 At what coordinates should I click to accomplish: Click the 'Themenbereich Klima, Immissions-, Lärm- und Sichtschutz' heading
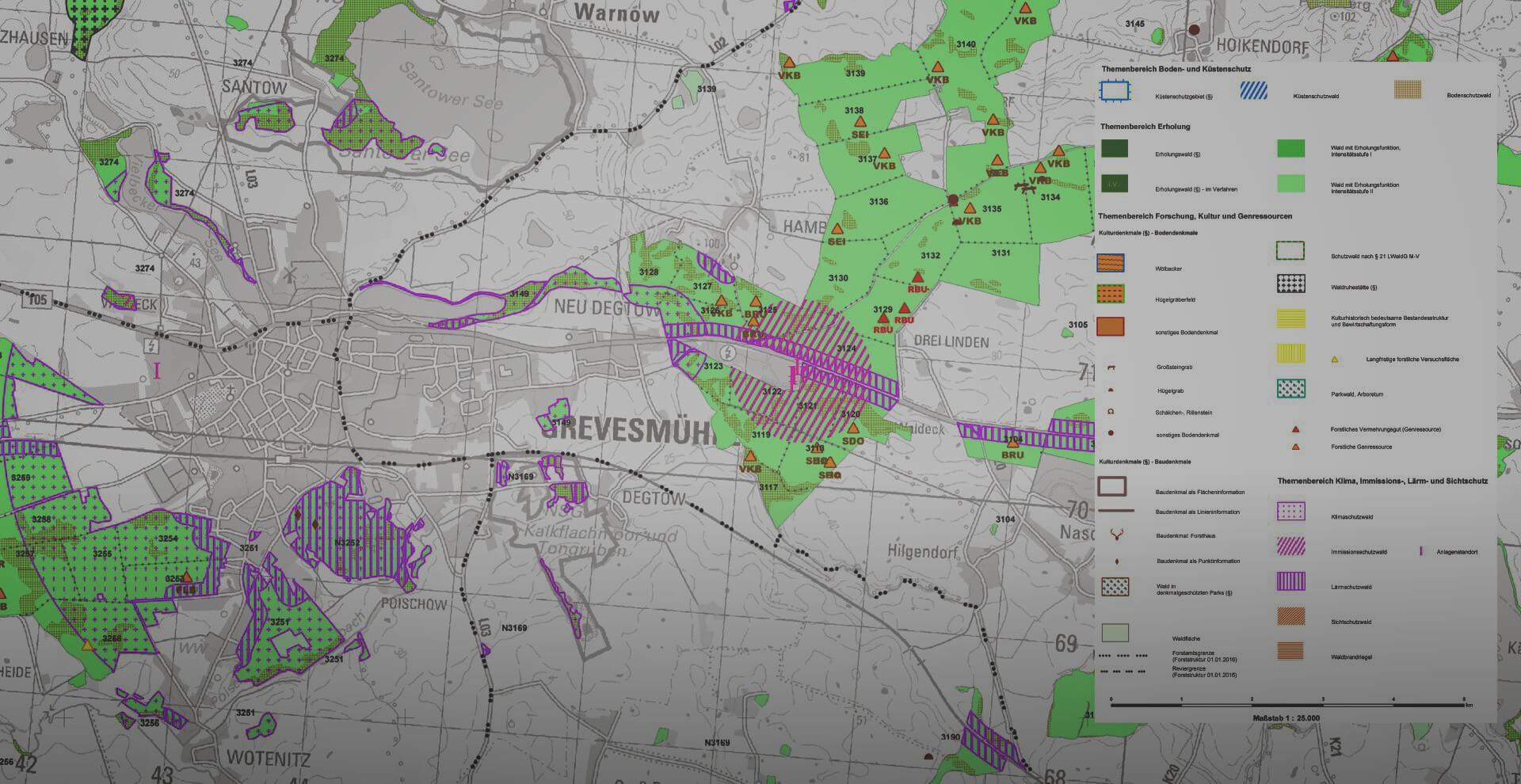[1382, 481]
